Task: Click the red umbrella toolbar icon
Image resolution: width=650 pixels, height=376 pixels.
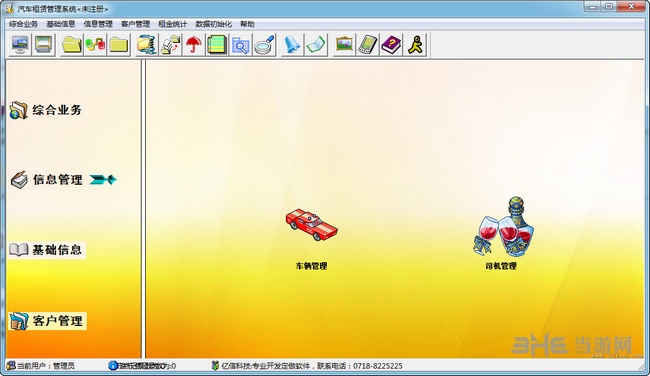Action: 193,45
